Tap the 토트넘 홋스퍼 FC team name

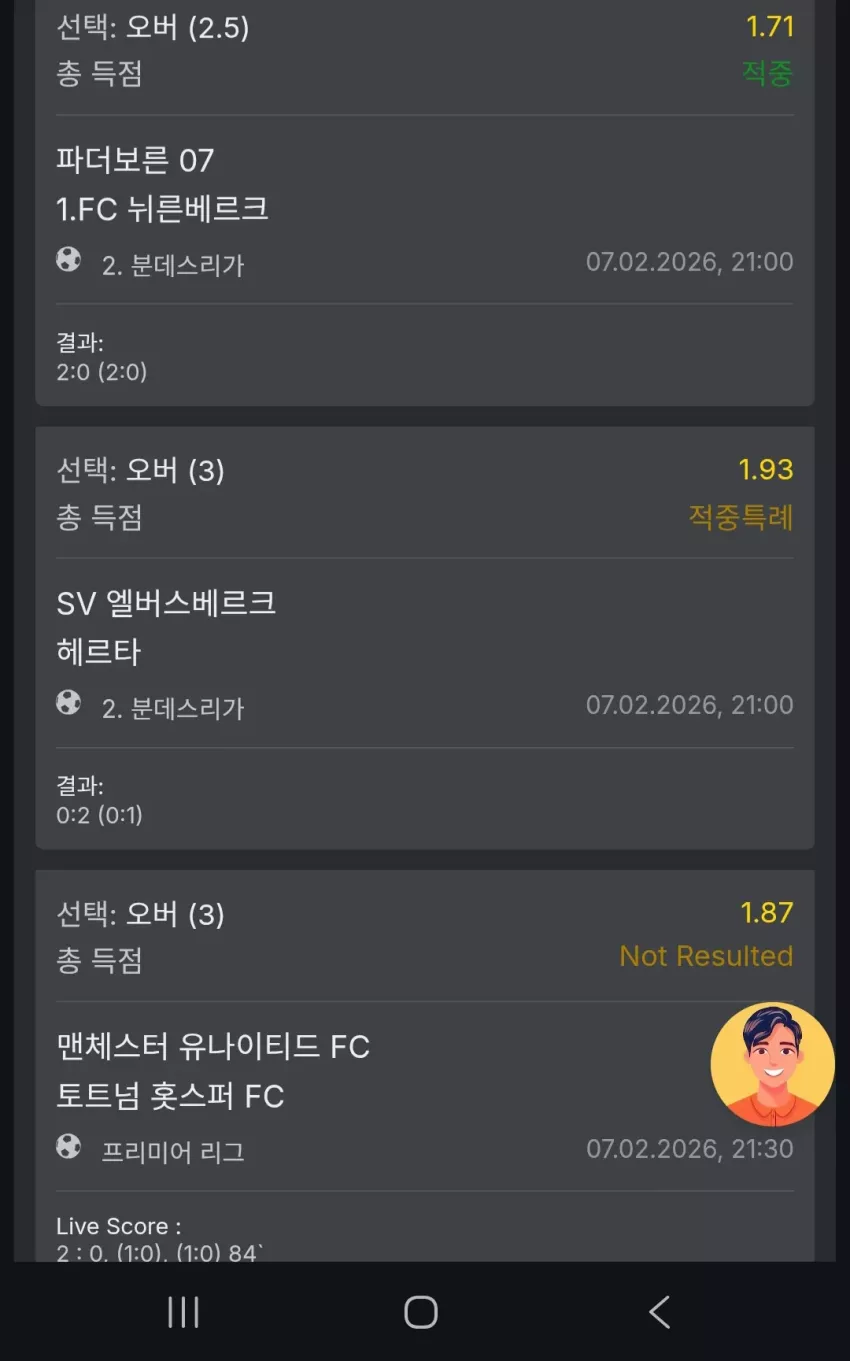click(x=170, y=1096)
